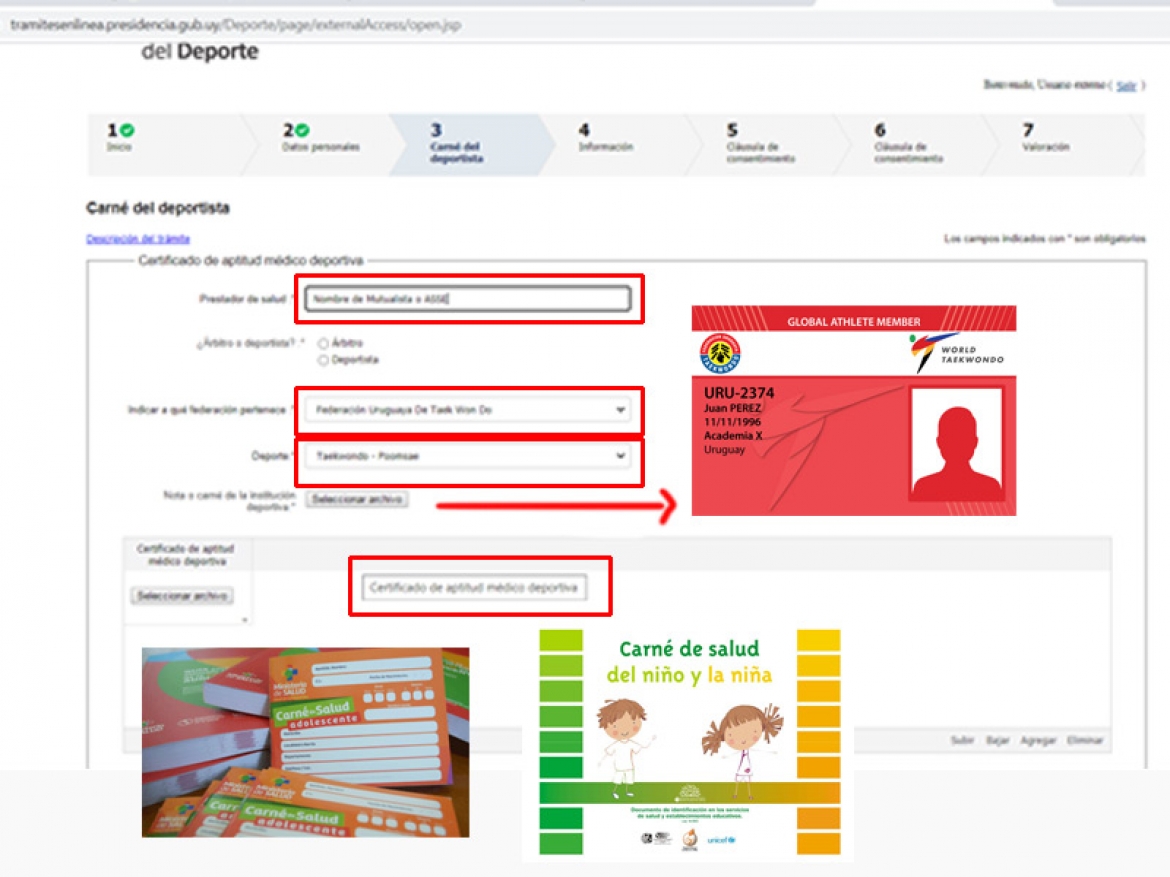Click the Agregar button in the table footer
1170x877 pixels.
pyautogui.click(x=1038, y=741)
